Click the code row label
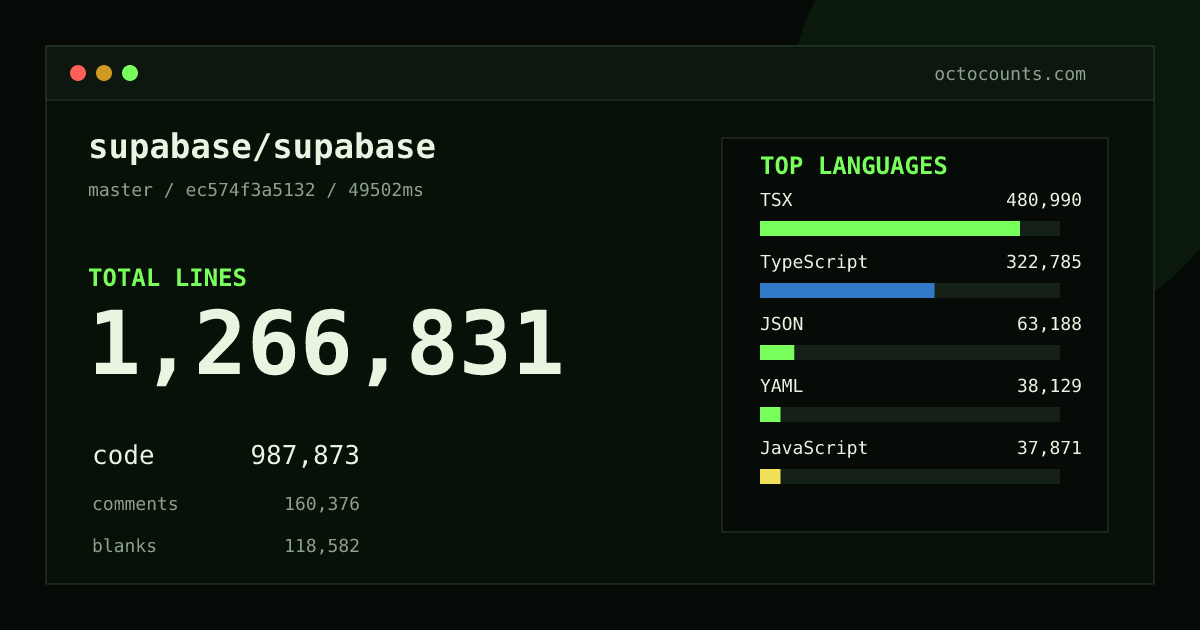This screenshot has height=630, width=1200. (x=124, y=456)
